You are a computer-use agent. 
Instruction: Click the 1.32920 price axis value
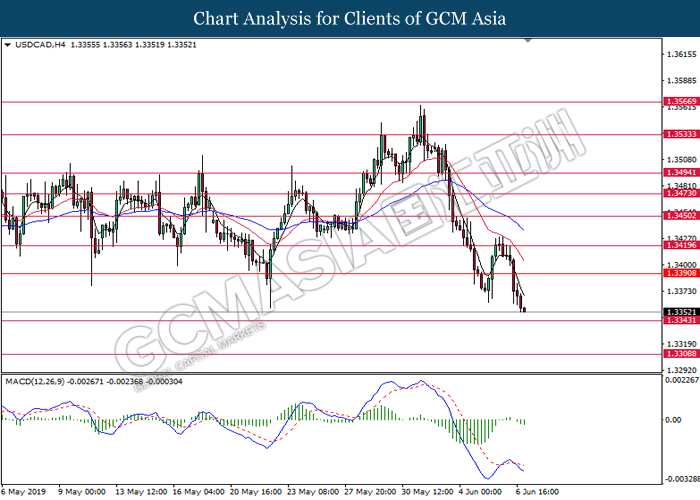point(681,370)
